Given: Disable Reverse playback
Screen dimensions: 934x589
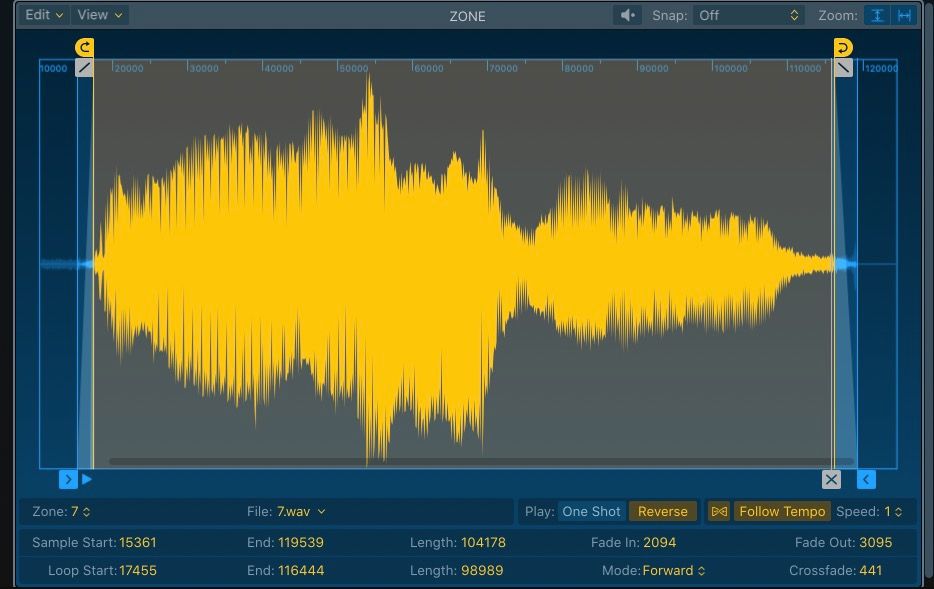Looking at the screenshot, I should [662, 511].
